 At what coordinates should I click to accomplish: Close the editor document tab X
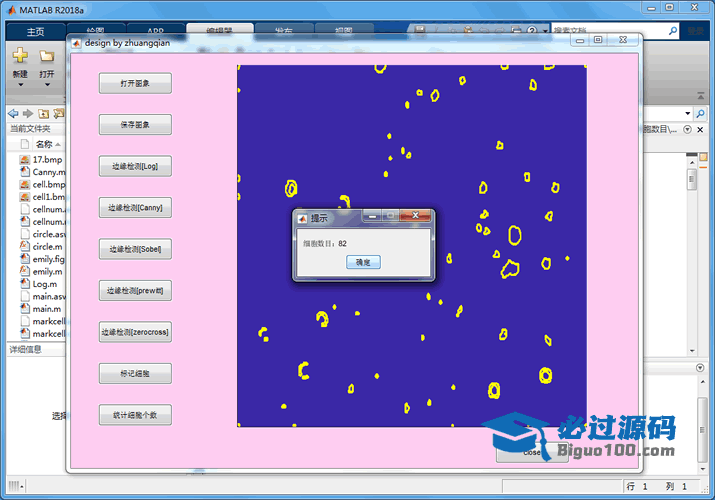(700, 129)
